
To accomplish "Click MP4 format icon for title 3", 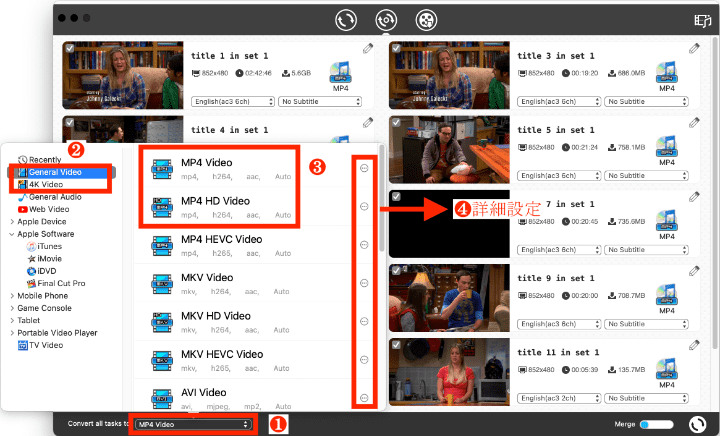I will coord(667,73).
